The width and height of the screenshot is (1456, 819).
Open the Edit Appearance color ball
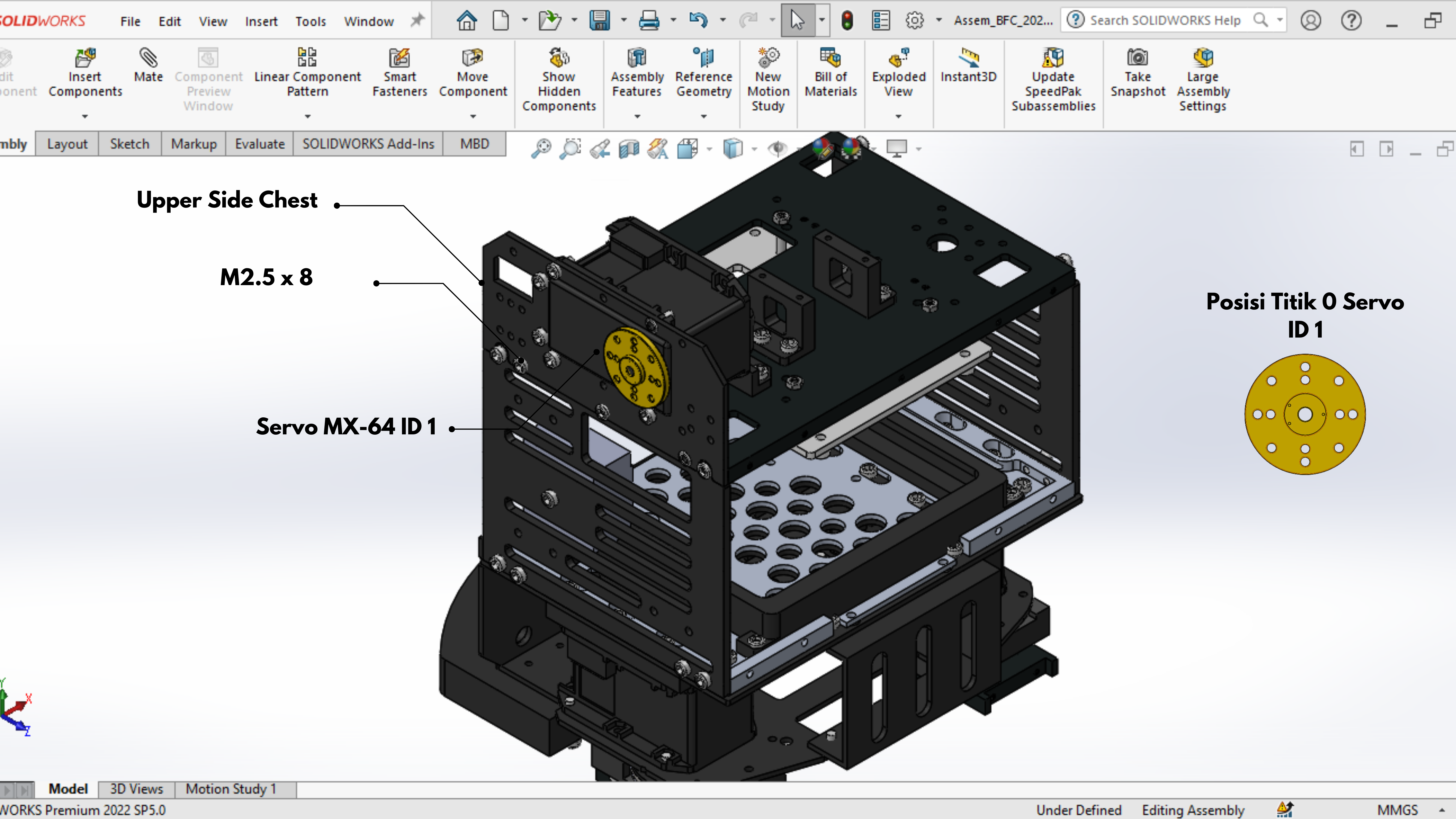823,149
